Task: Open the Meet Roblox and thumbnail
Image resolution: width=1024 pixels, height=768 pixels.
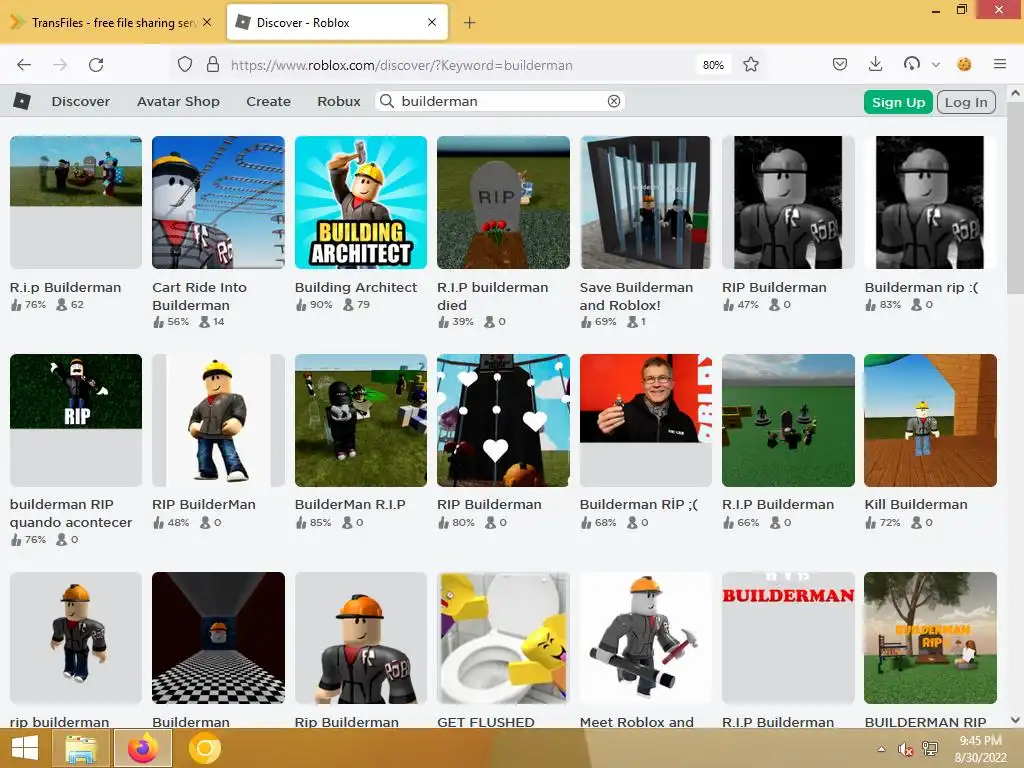Action: (645, 638)
